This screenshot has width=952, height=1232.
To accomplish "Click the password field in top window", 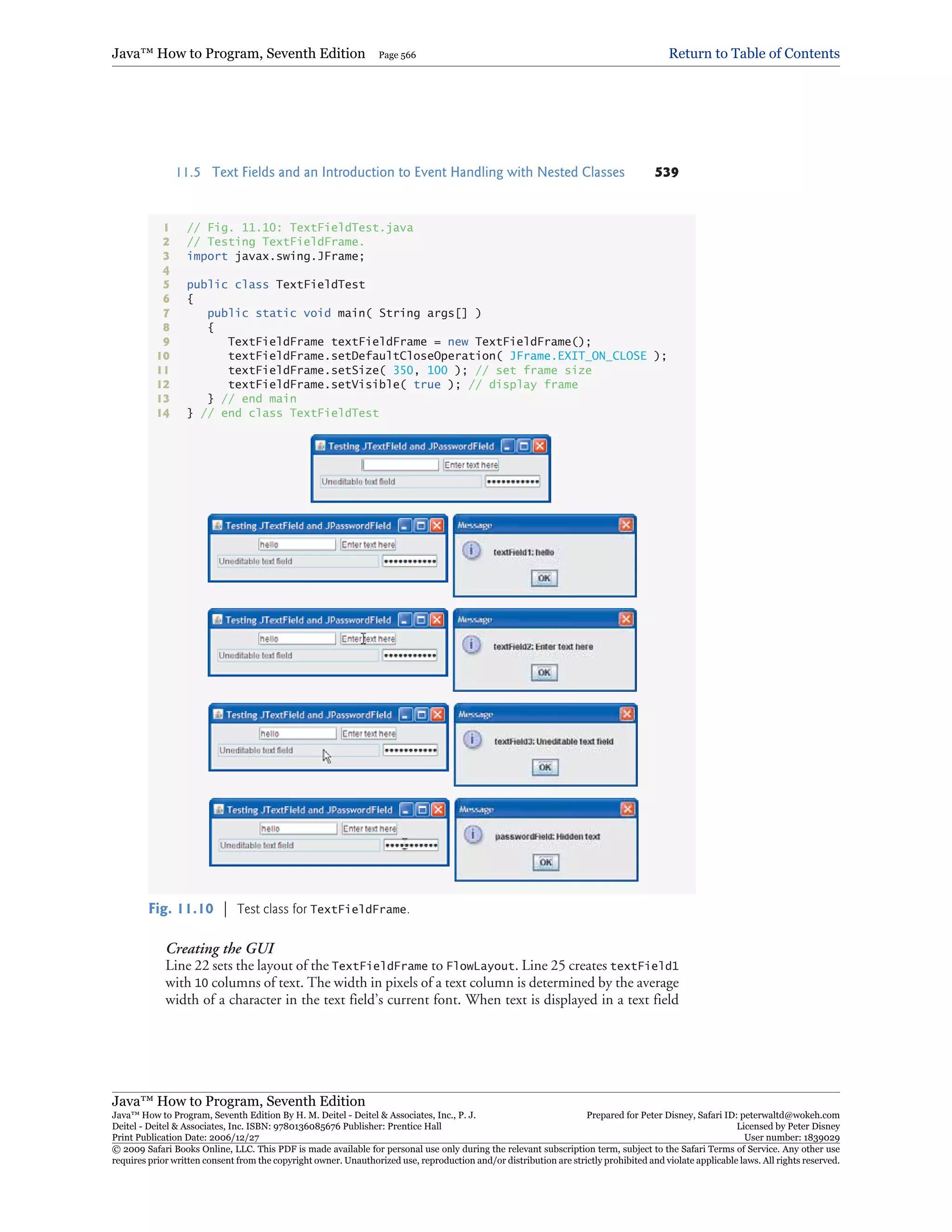I will coord(512,482).
